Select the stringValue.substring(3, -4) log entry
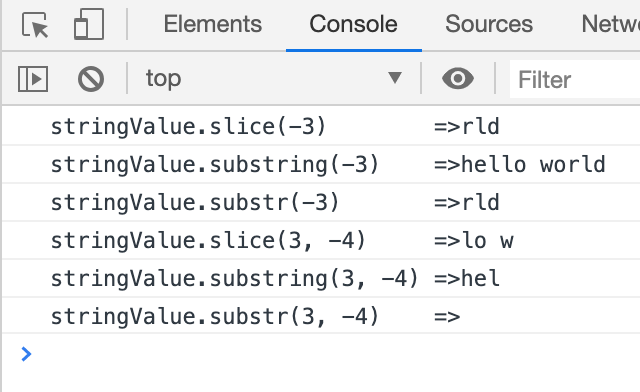This screenshot has height=392, width=640. 321,278
